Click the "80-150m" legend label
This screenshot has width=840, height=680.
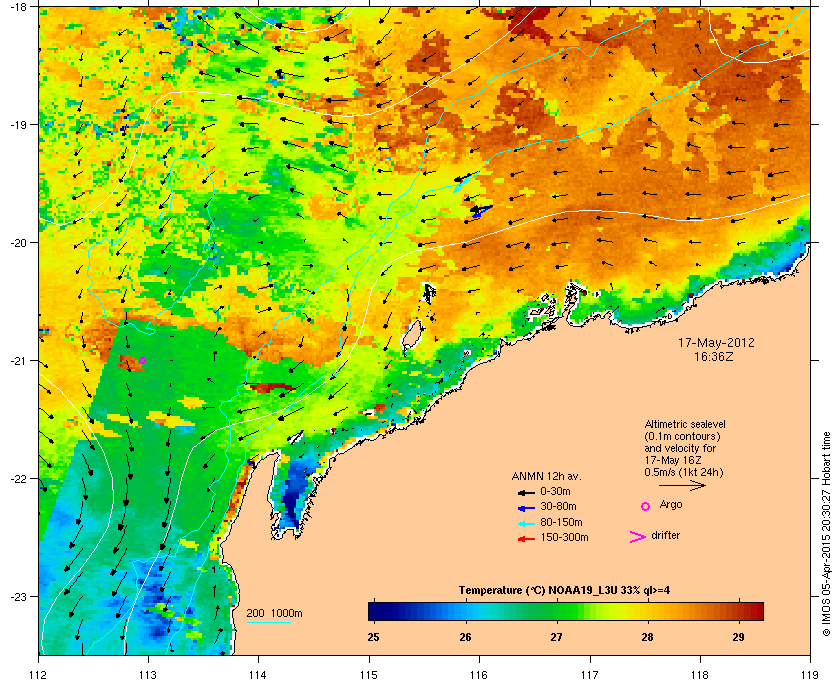(x=561, y=522)
